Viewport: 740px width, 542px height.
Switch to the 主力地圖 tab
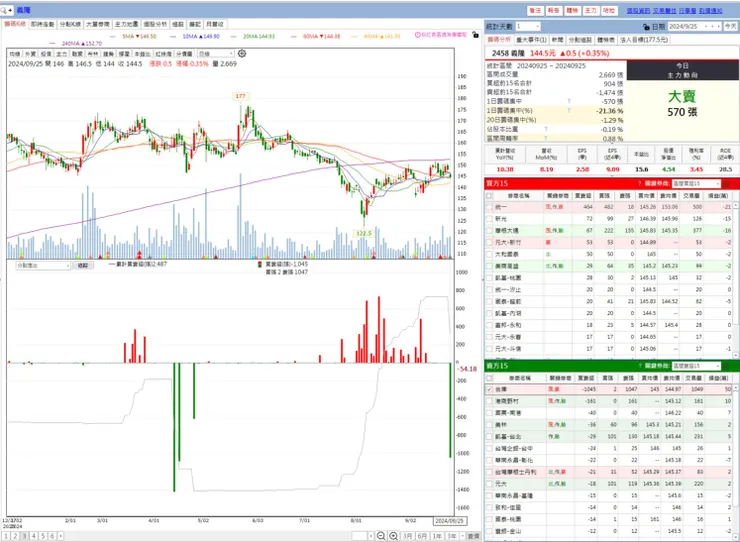click(126, 24)
